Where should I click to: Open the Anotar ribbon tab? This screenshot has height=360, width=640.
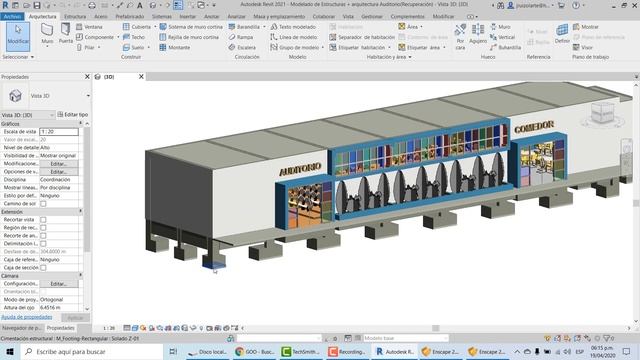211,16
